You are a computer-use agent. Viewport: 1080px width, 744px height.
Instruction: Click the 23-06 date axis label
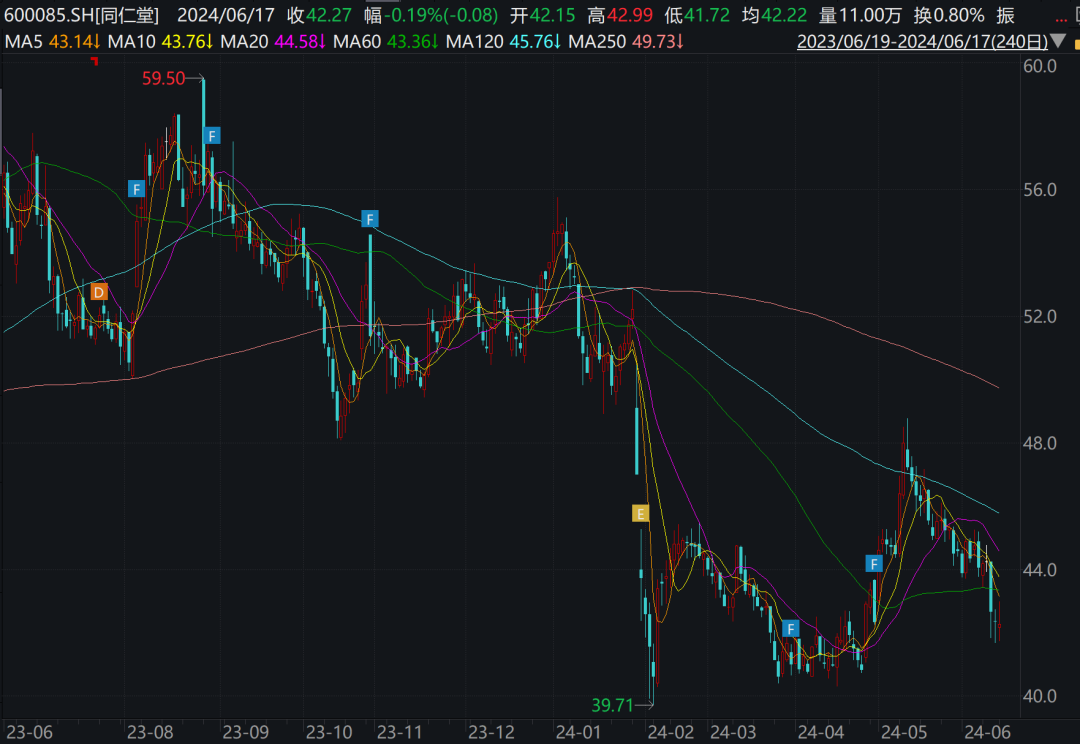coord(28,732)
